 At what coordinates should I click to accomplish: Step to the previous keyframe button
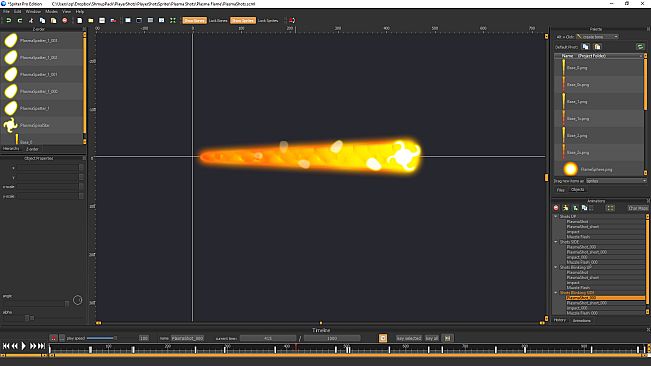tap(15, 346)
